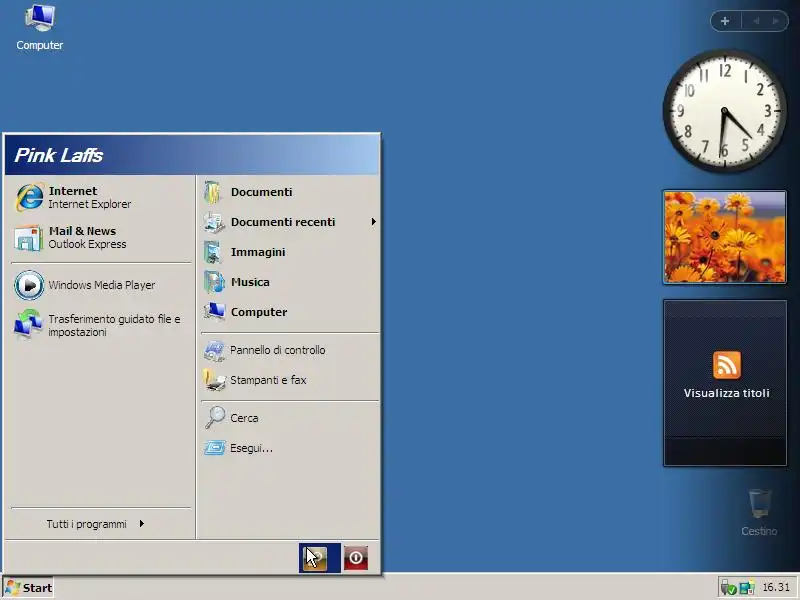Click the RSS feed orange icon

click(x=727, y=365)
